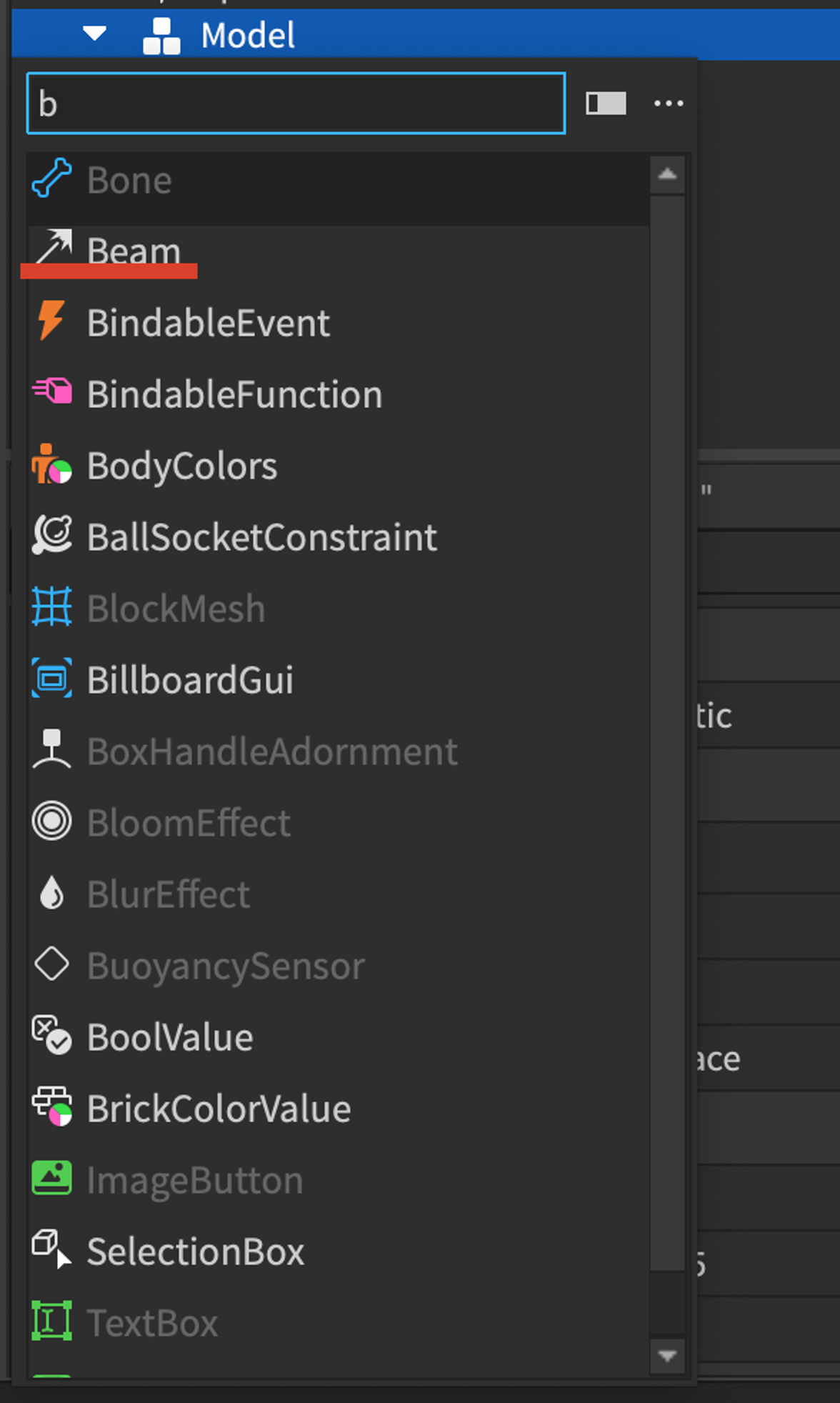840x1403 pixels.
Task: Choose BloomEffect in the object list
Action: pos(338,822)
